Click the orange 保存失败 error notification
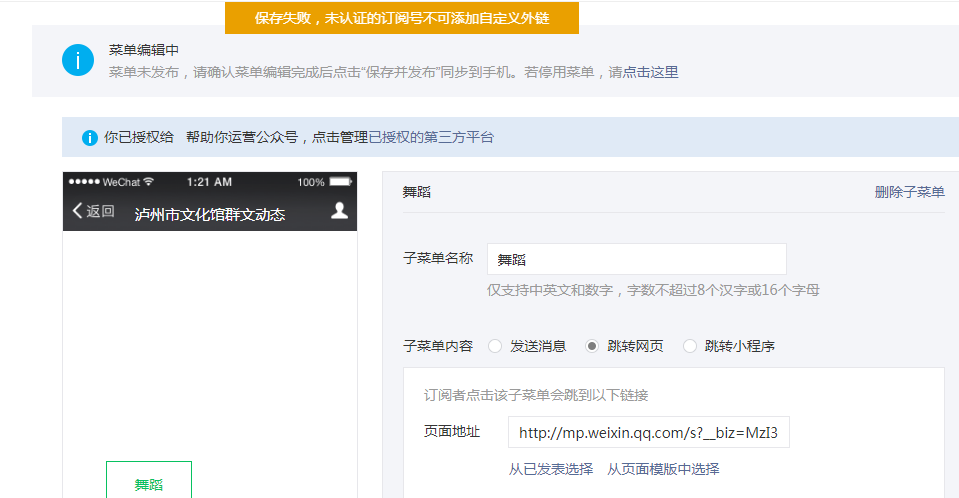 click(402, 18)
